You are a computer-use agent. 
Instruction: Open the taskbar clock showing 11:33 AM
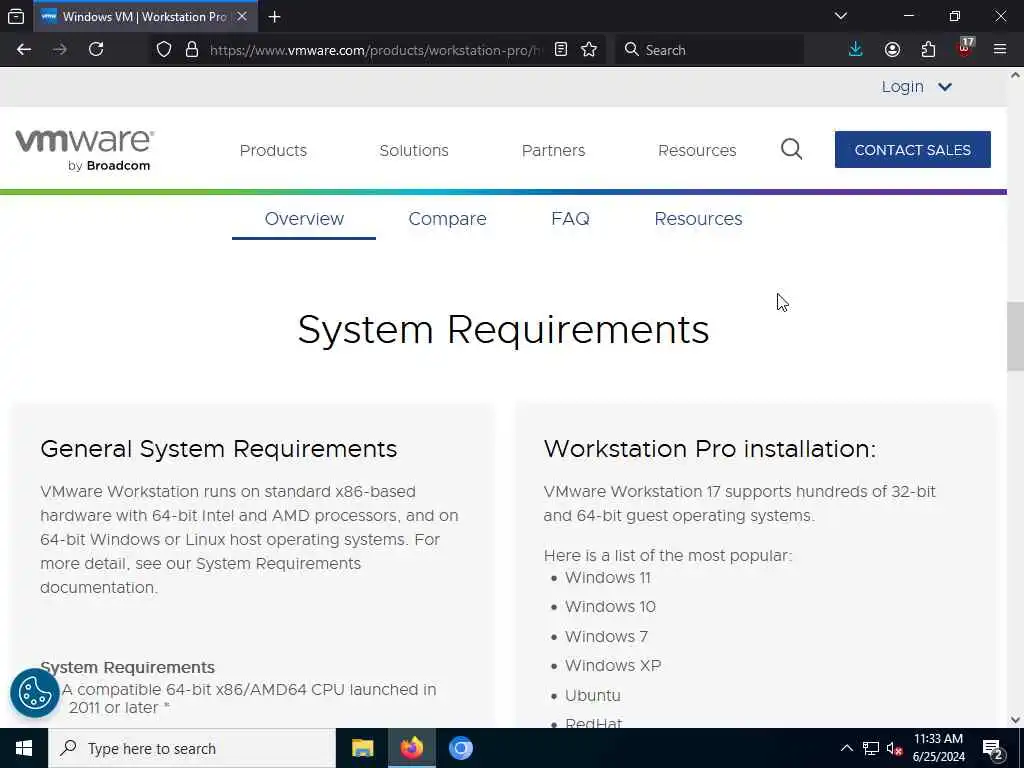click(938, 748)
